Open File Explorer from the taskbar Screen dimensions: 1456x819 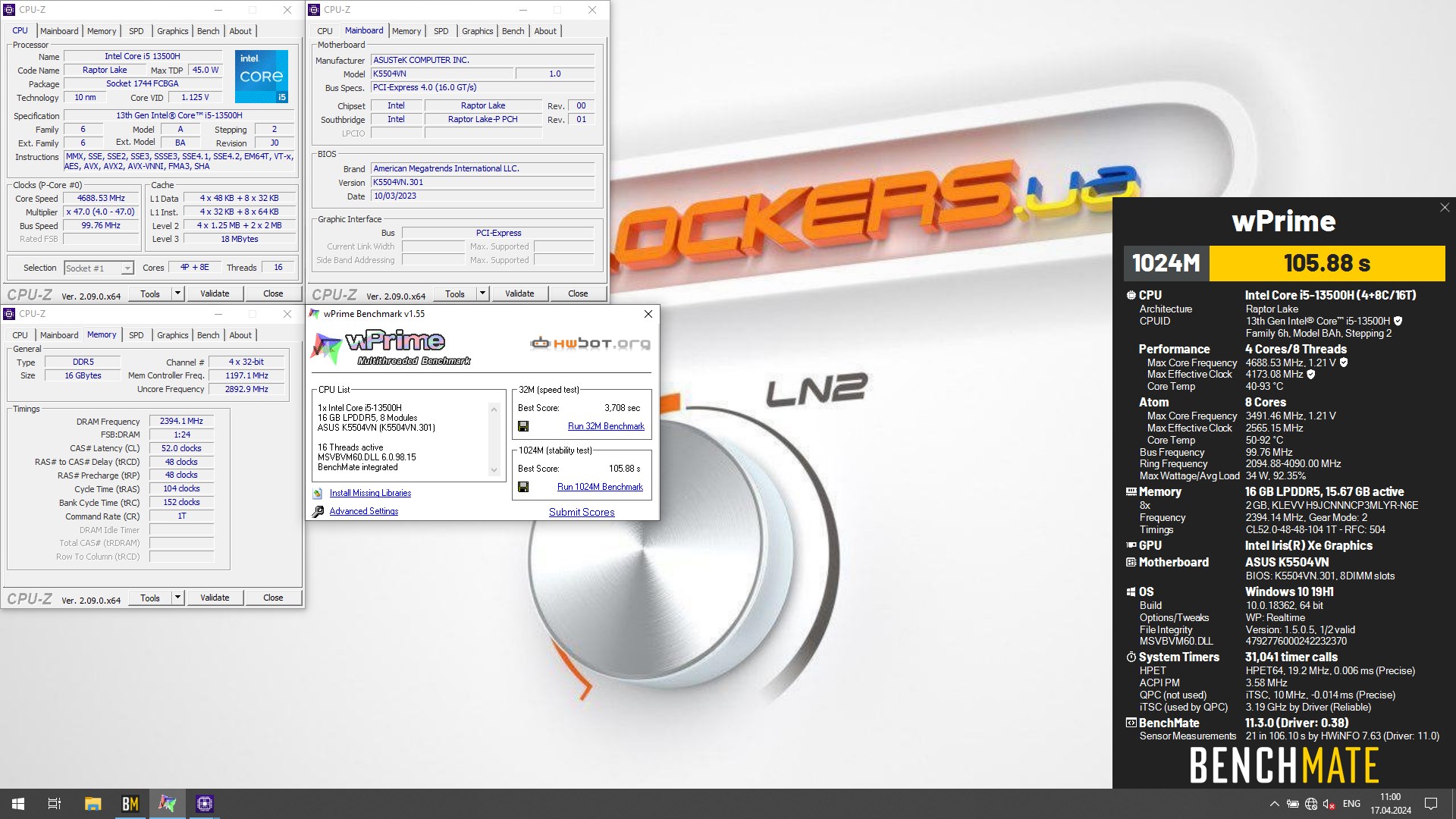click(93, 804)
